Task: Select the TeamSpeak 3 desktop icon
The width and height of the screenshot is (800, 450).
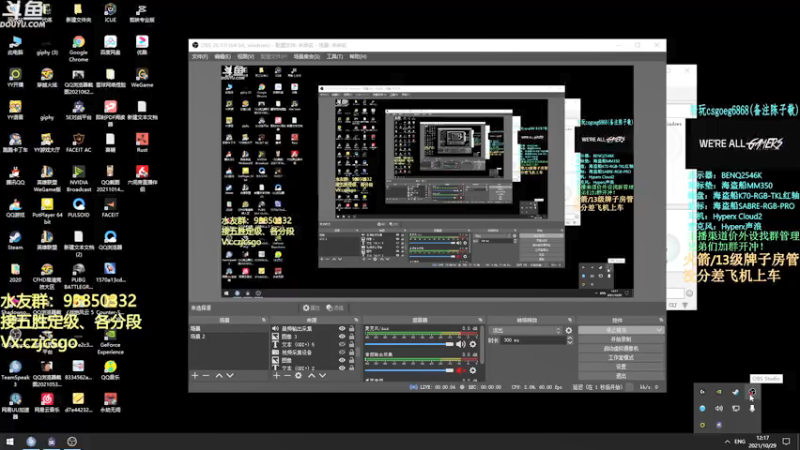Action: [15, 373]
